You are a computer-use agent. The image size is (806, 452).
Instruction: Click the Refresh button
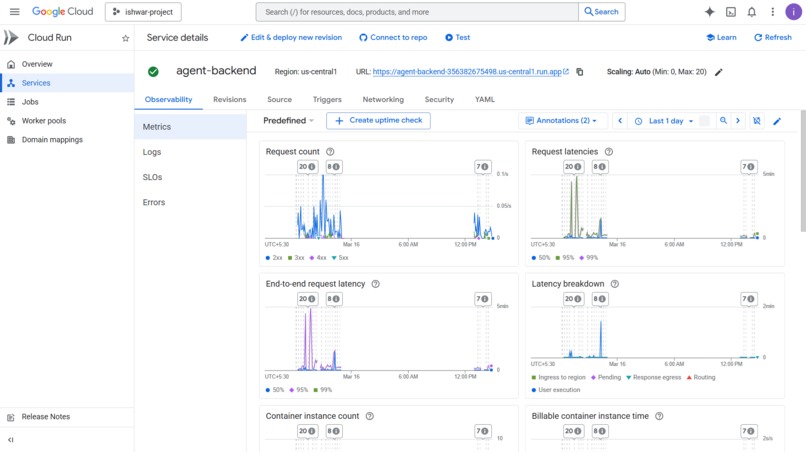pos(773,38)
